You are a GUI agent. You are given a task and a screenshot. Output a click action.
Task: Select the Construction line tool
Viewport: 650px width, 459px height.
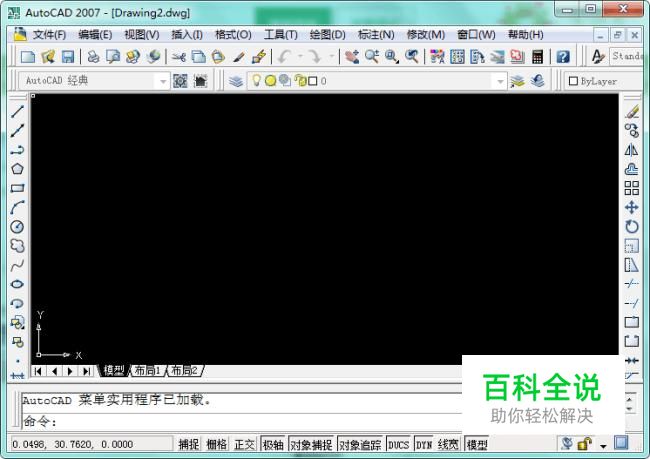pyautogui.click(x=17, y=131)
